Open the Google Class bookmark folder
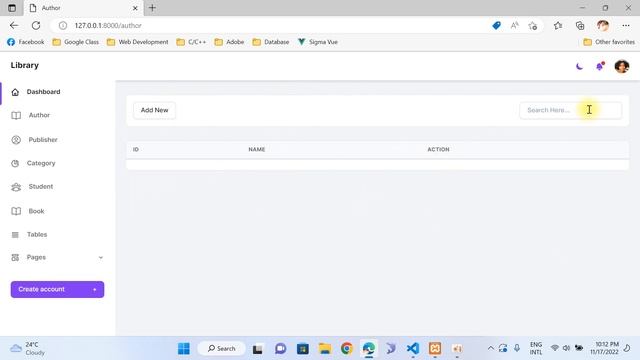This screenshot has width=640, height=360. point(76,42)
